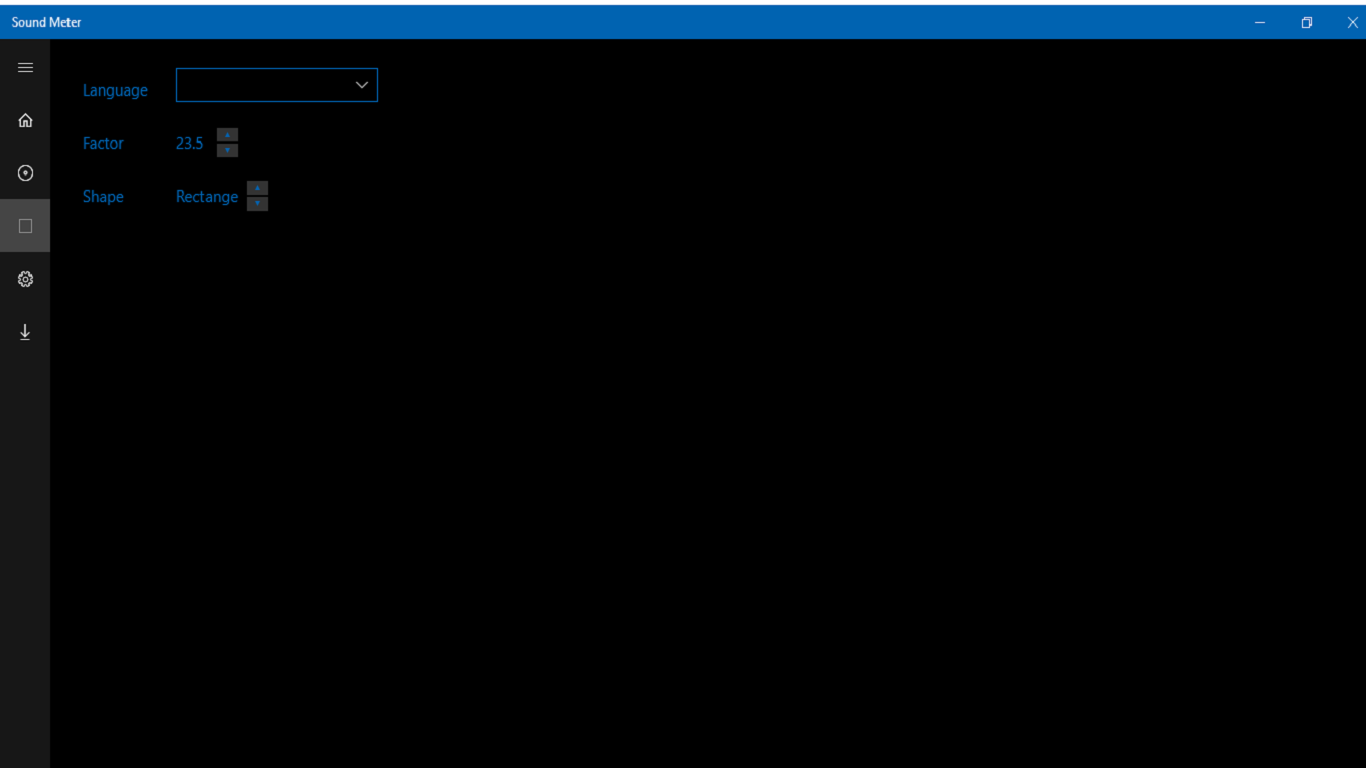Go to the Home page icon

[x=25, y=121]
